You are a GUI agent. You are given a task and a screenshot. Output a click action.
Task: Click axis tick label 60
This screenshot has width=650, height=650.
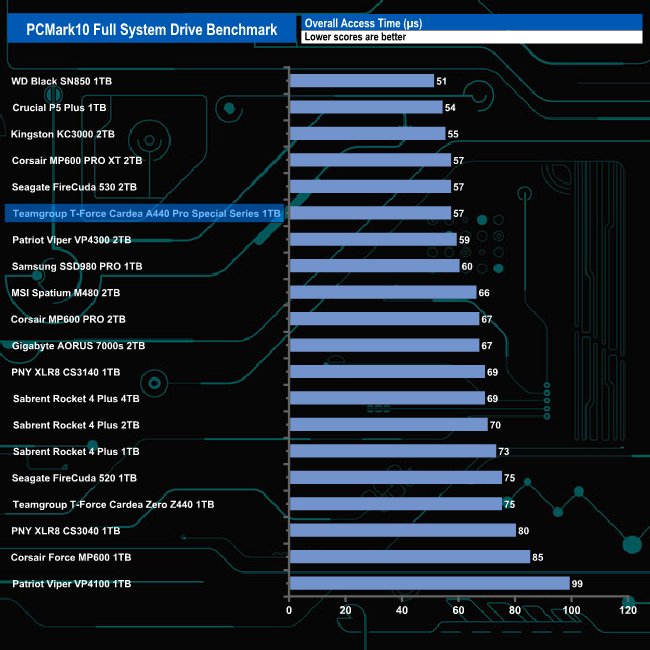click(x=458, y=610)
